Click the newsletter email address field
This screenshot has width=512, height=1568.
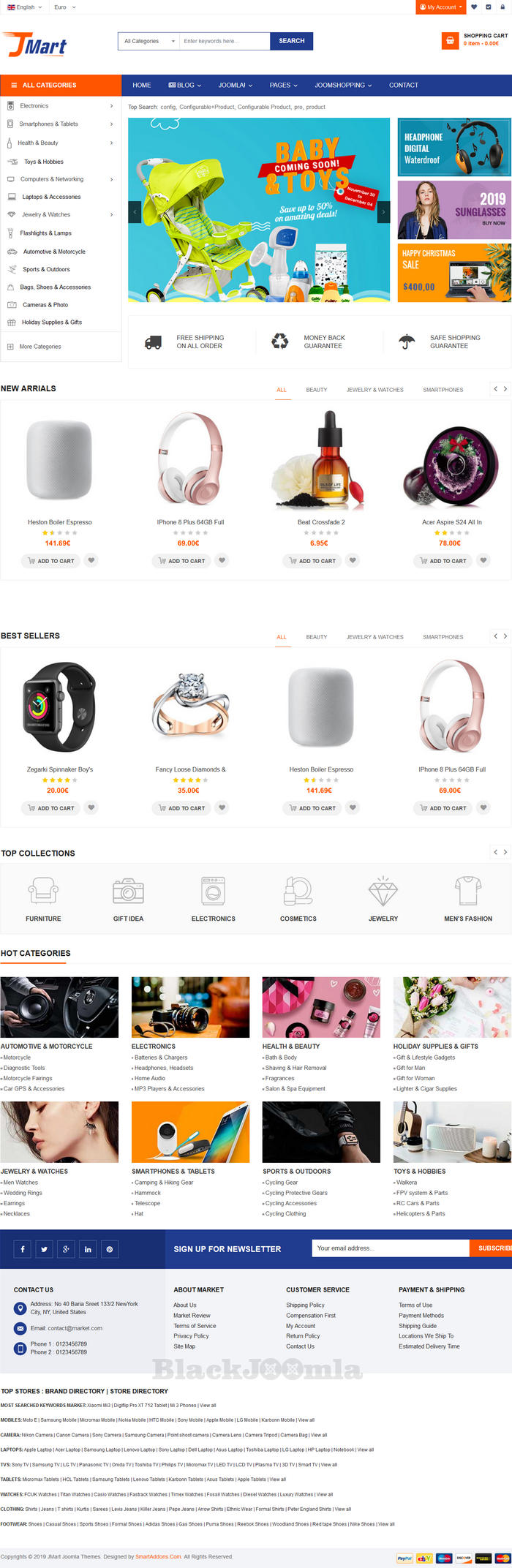click(x=391, y=1248)
